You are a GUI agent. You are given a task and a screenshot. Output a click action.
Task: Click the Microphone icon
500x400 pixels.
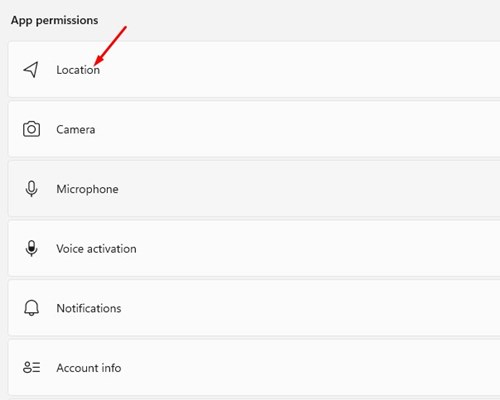point(31,189)
